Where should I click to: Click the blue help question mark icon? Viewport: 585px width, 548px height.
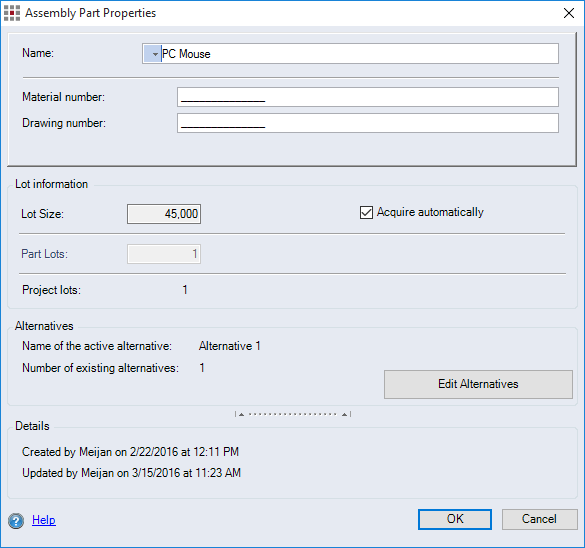(x=16, y=521)
